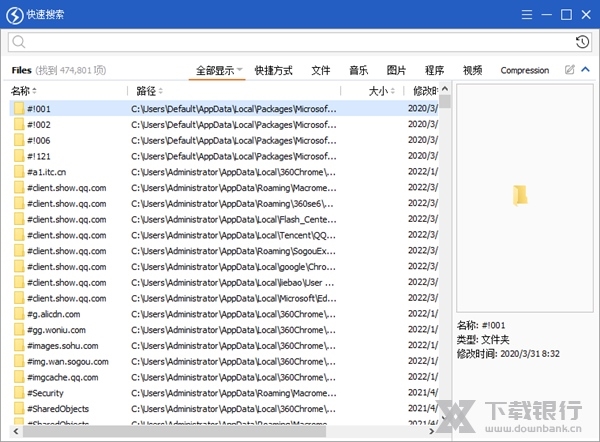
Task: Click folder icon of #images.sohu.com row
Action: [x=19, y=346]
